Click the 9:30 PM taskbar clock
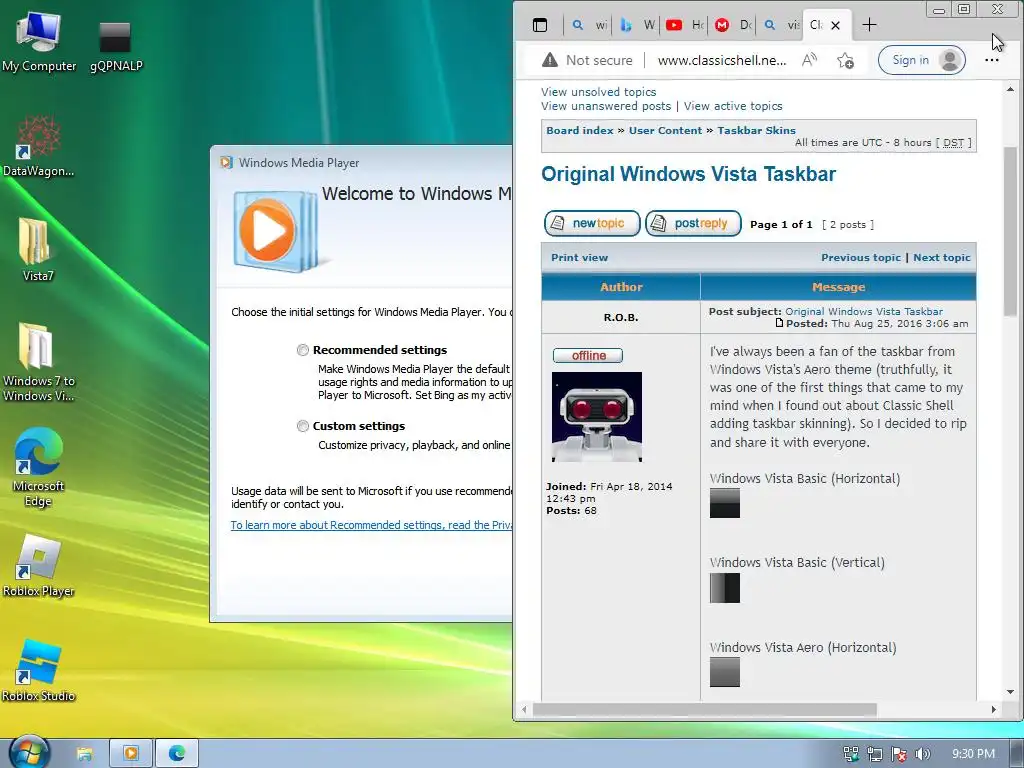The image size is (1024, 768). pyautogui.click(x=973, y=754)
